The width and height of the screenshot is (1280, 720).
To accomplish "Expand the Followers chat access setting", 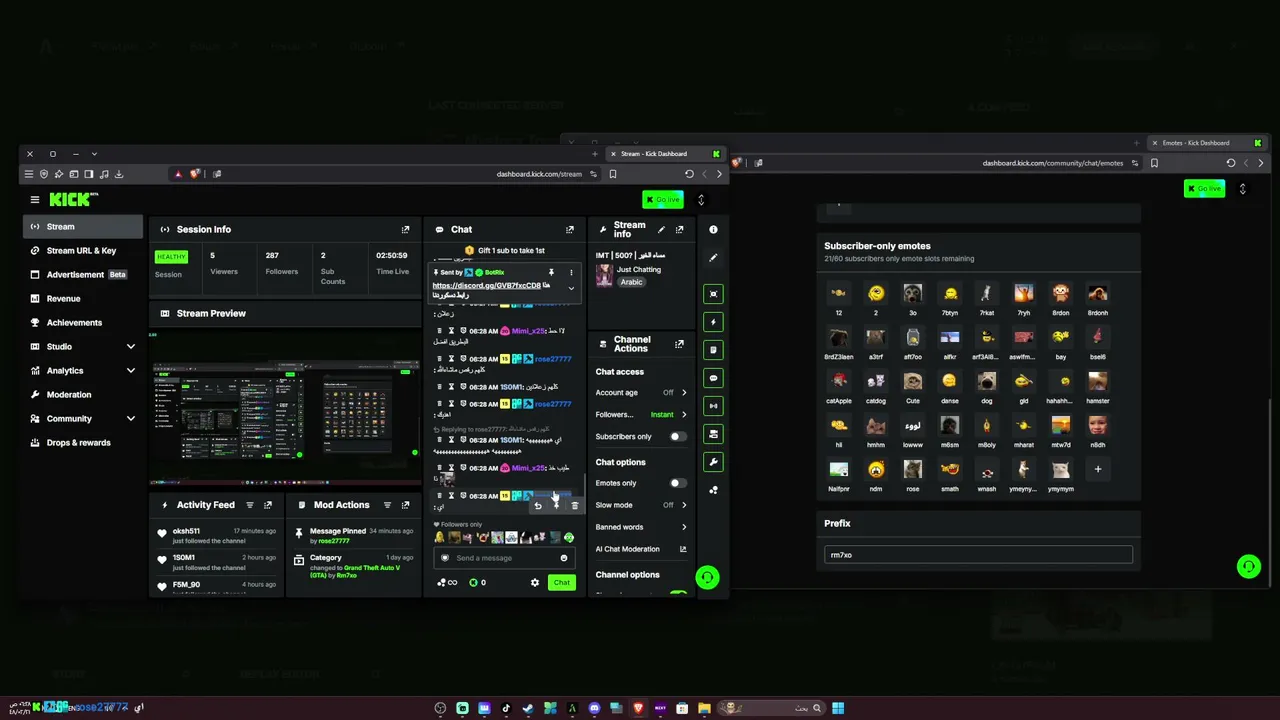I will click(641, 415).
